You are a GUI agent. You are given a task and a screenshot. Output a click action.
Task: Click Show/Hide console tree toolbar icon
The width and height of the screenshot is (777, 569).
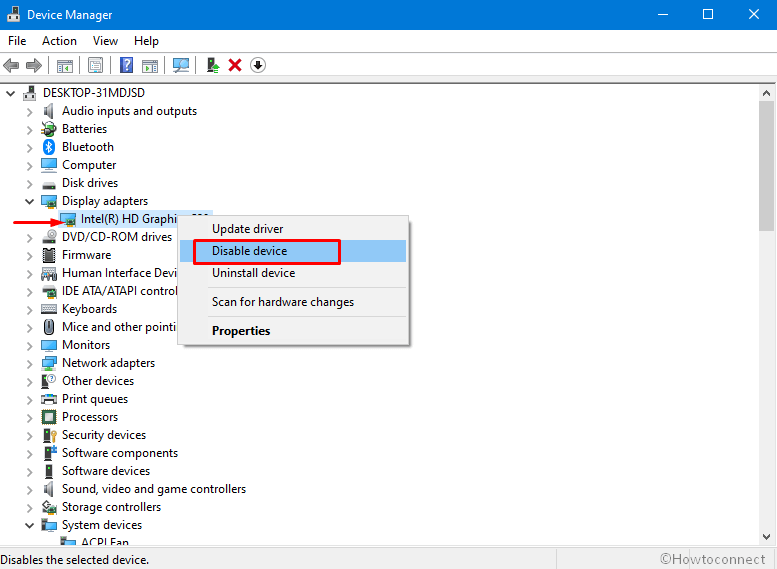65,65
